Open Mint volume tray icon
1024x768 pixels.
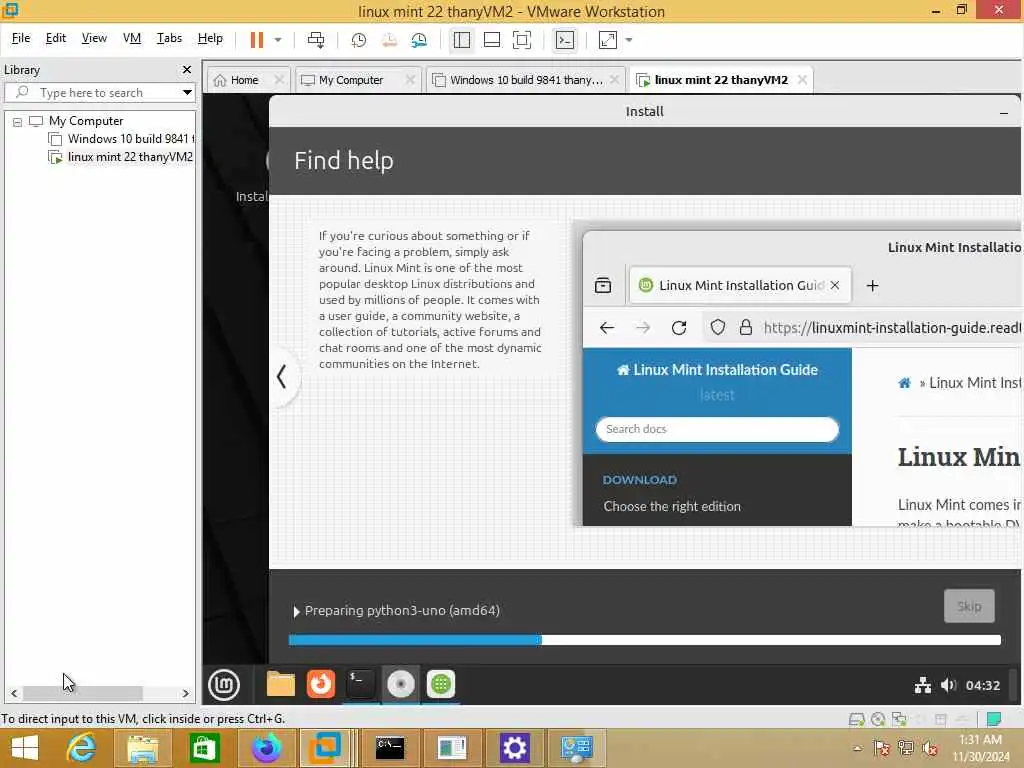[x=948, y=685]
